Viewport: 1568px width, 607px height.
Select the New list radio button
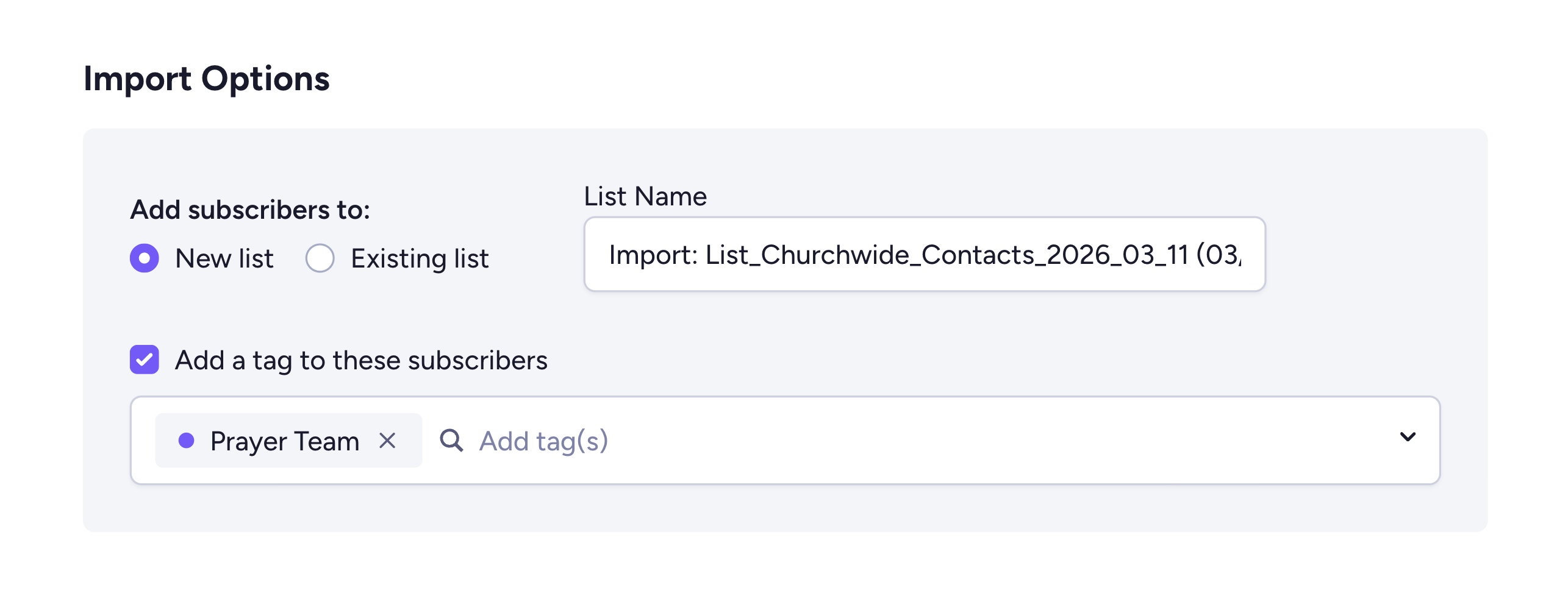144,258
